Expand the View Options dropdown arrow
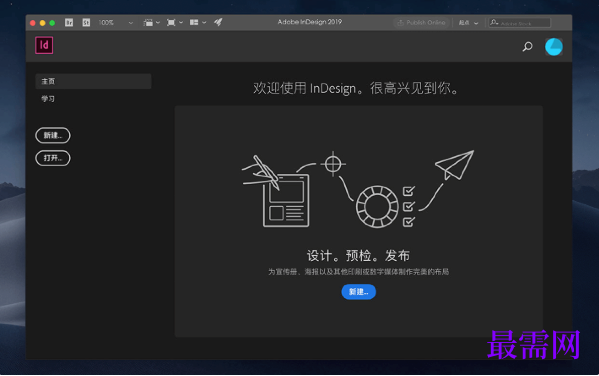 [158, 23]
